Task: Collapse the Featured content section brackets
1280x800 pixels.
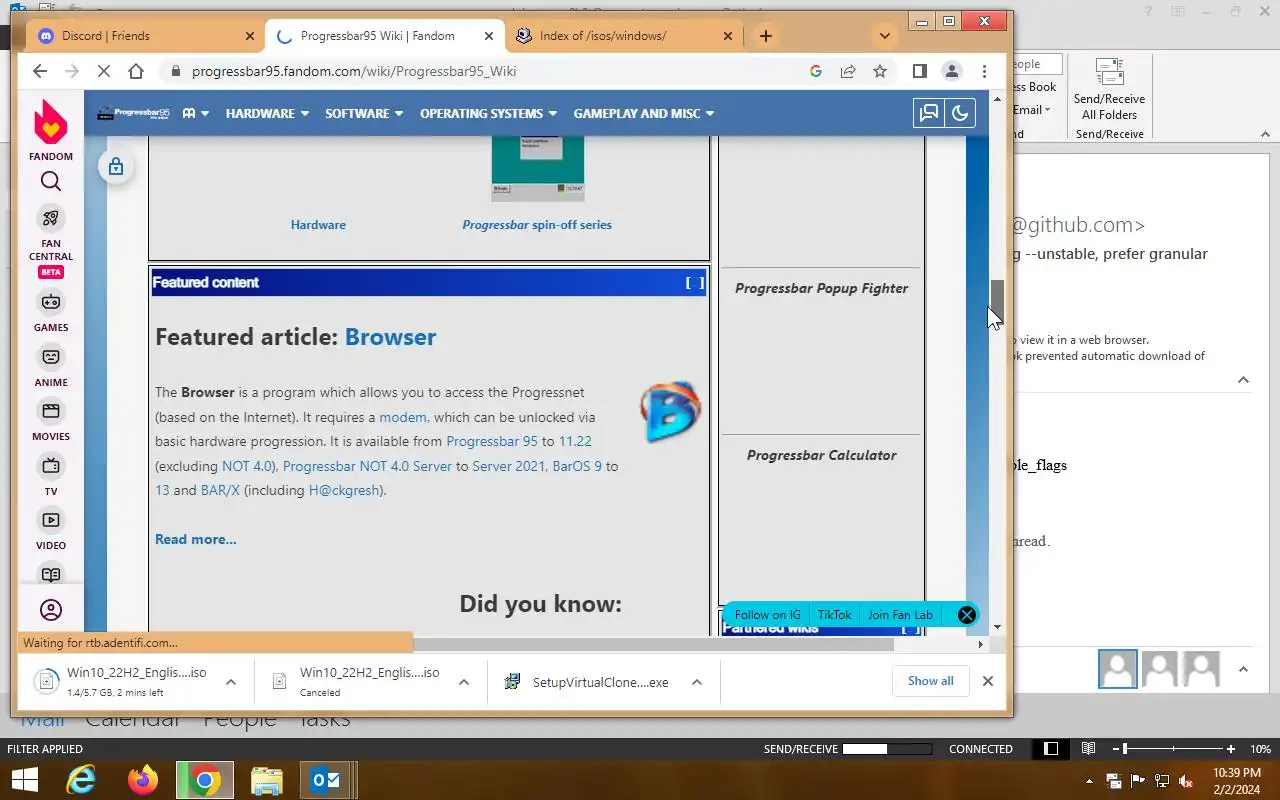Action: pyautogui.click(x=694, y=283)
